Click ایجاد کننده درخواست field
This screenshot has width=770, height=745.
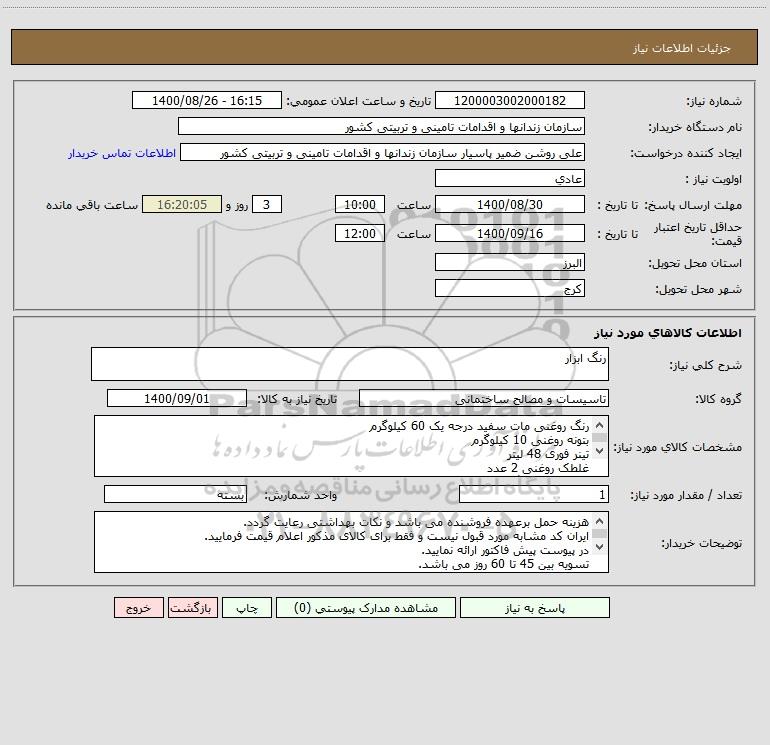point(383,152)
